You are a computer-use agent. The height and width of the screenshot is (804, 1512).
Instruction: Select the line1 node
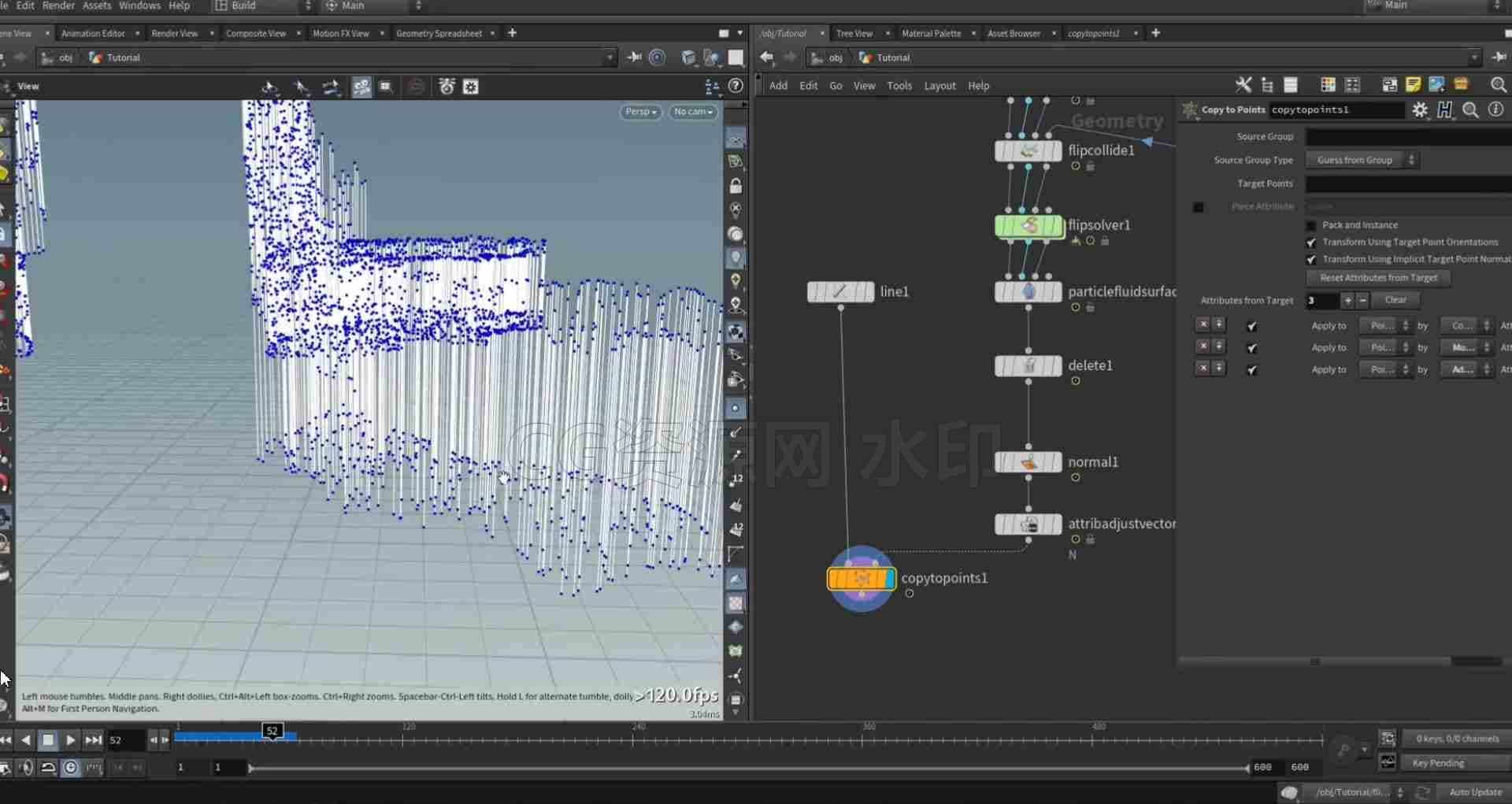coord(840,292)
